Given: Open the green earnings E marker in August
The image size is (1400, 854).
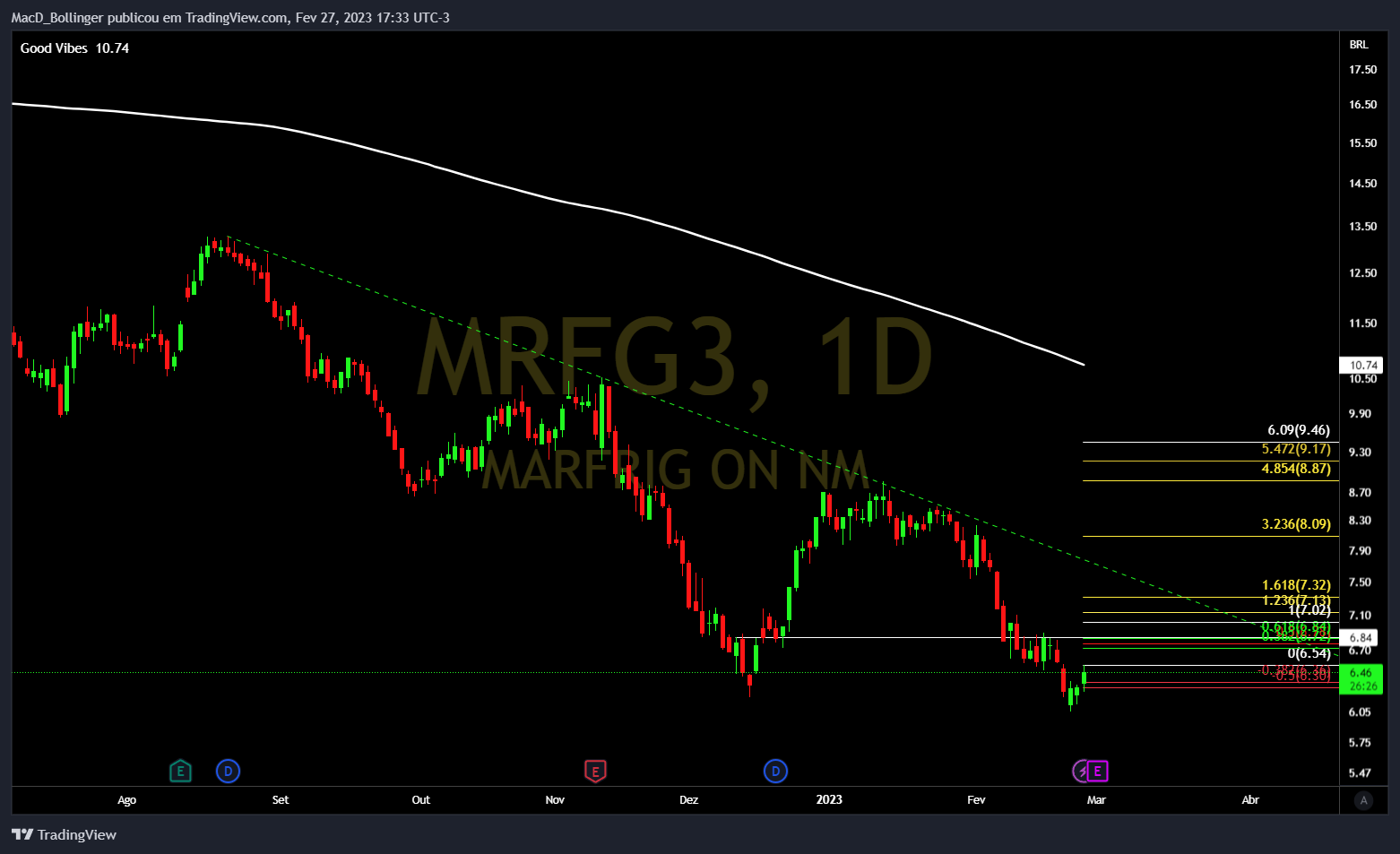Looking at the screenshot, I should coord(180,771).
